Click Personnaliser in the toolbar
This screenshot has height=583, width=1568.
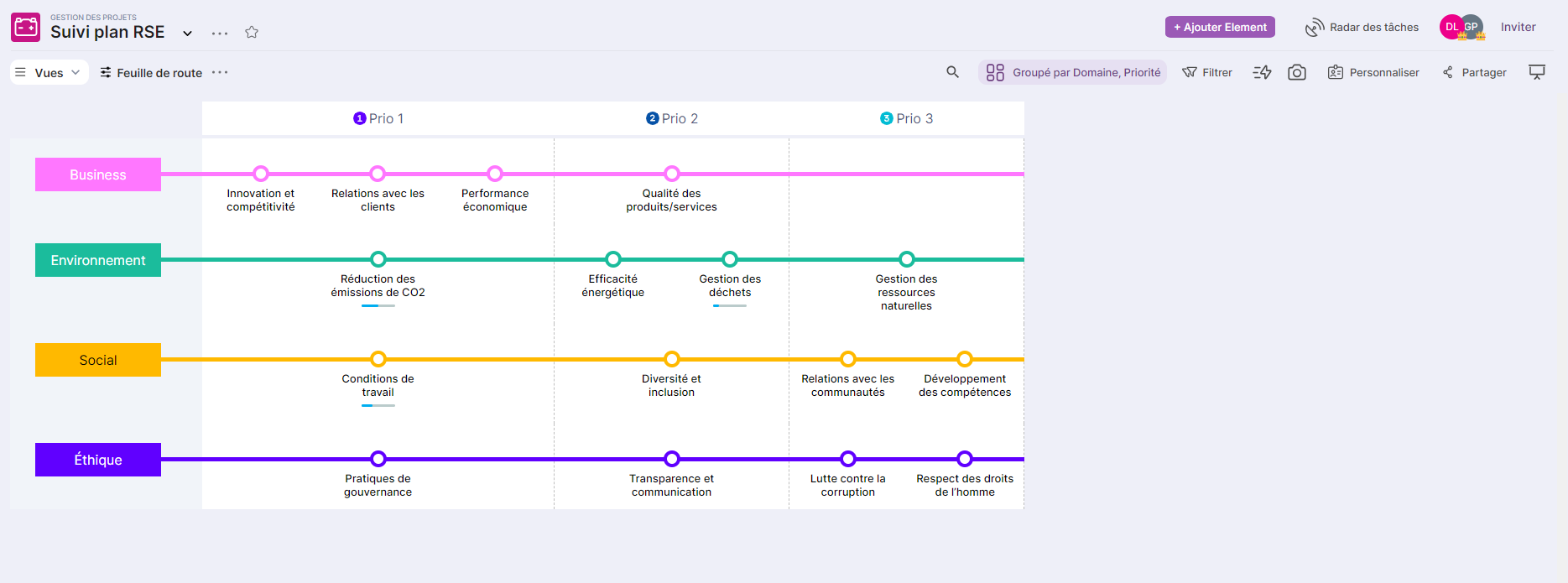point(1373,73)
